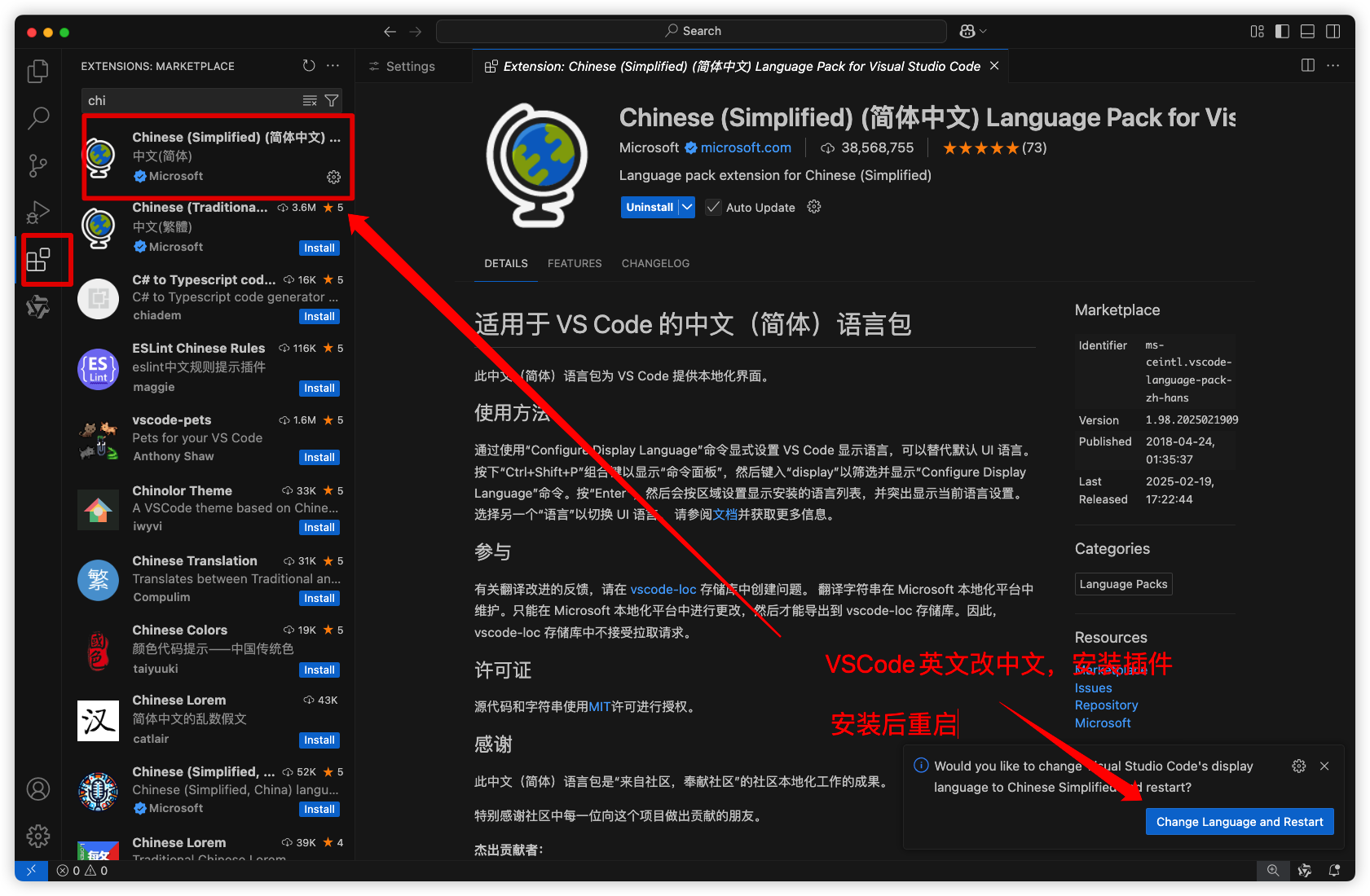Open the Manage gear in activity bar
Viewport: 1370px width, 896px height.
point(37,836)
